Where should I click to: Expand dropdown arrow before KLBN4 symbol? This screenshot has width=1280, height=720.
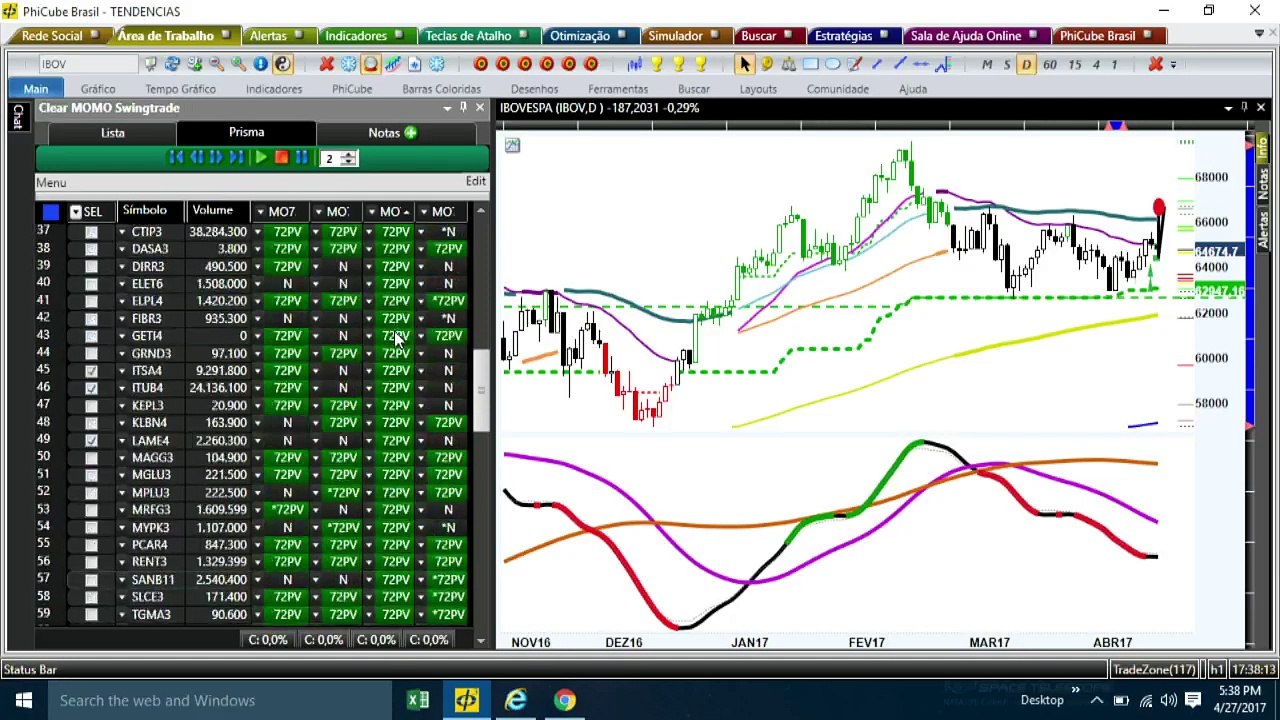click(122, 423)
